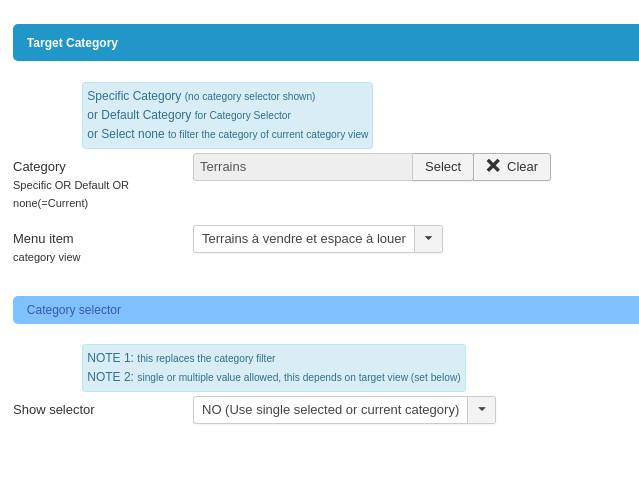Click the X icon on the Clear button
This screenshot has width=639, height=500.
(x=493, y=166)
